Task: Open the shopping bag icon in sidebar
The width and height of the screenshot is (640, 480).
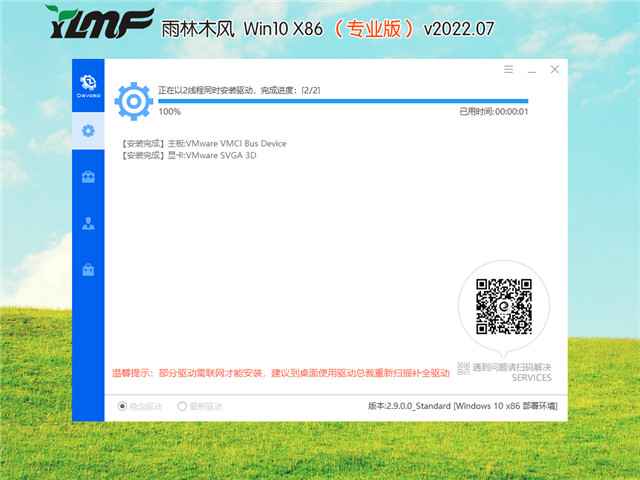Action: point(88,269)
